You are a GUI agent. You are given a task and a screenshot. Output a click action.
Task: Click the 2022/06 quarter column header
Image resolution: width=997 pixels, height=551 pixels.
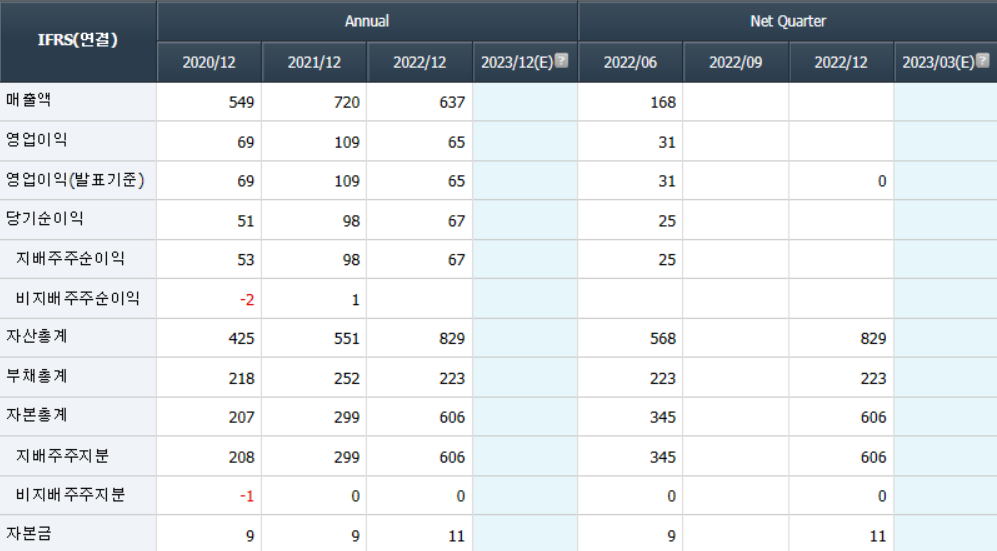click(630, 62)
